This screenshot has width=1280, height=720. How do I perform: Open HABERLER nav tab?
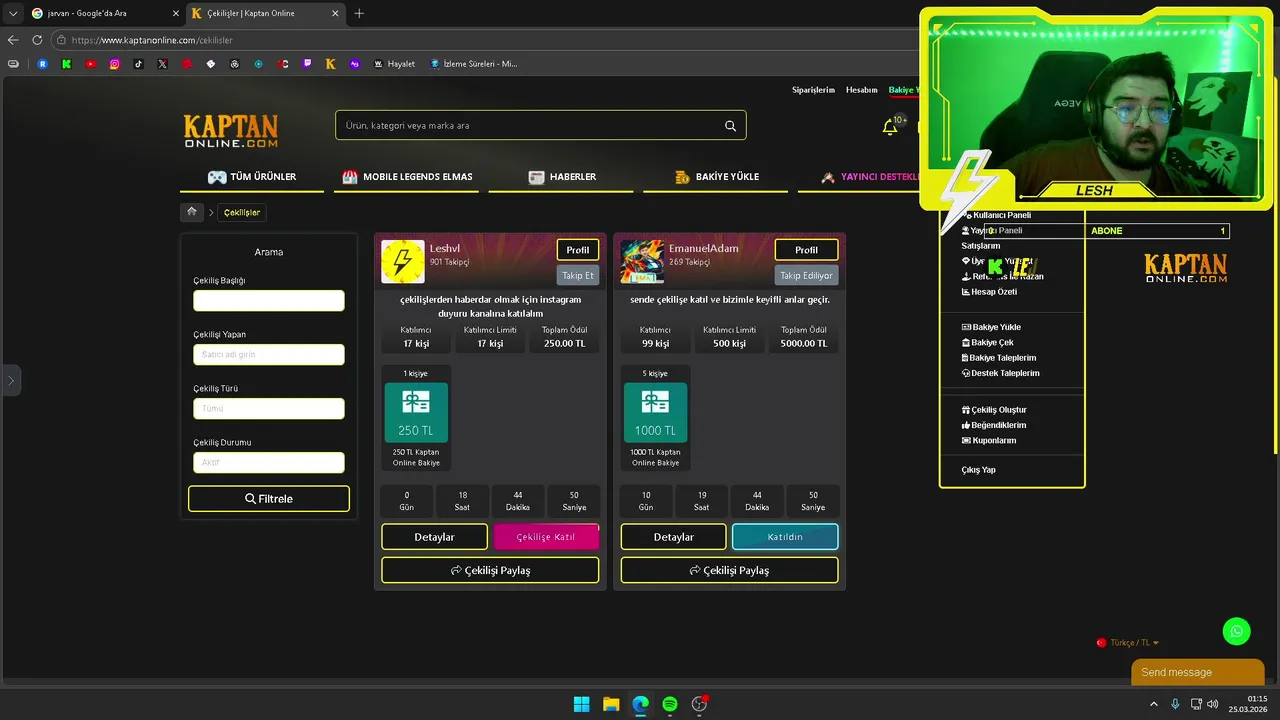562,177
